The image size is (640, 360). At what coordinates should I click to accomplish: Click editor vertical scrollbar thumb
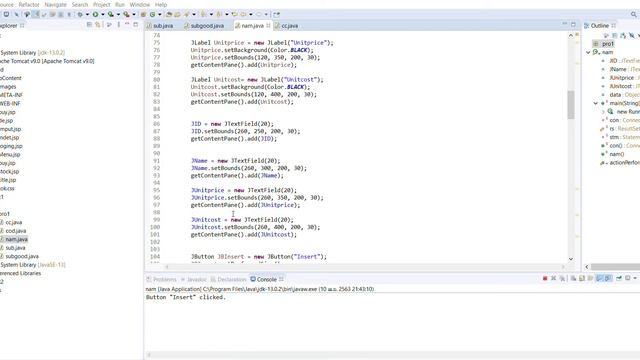[571, 105]
